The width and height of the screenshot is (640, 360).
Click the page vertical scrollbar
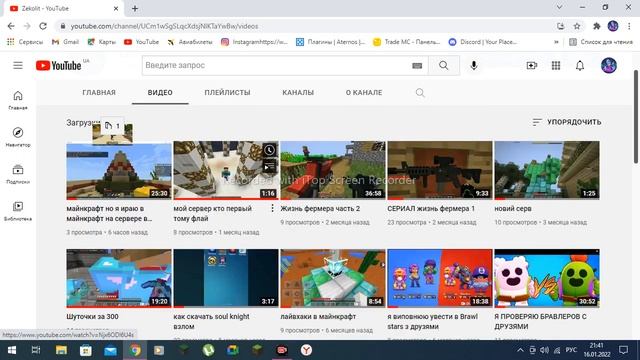click(x=636, y=117)
